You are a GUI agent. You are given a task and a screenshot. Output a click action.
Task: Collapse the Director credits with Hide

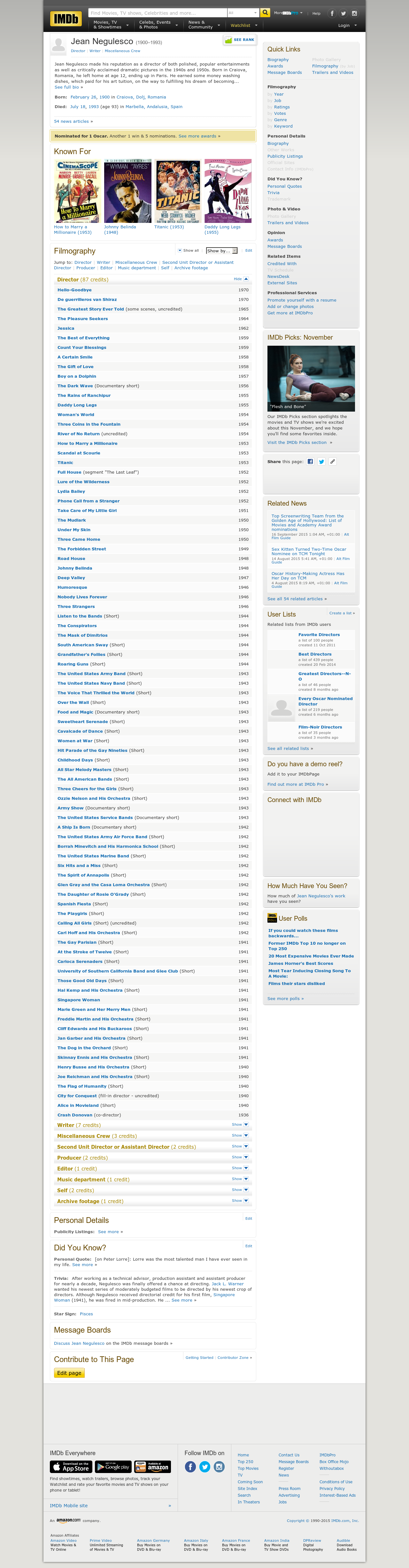tap(241, 280)
